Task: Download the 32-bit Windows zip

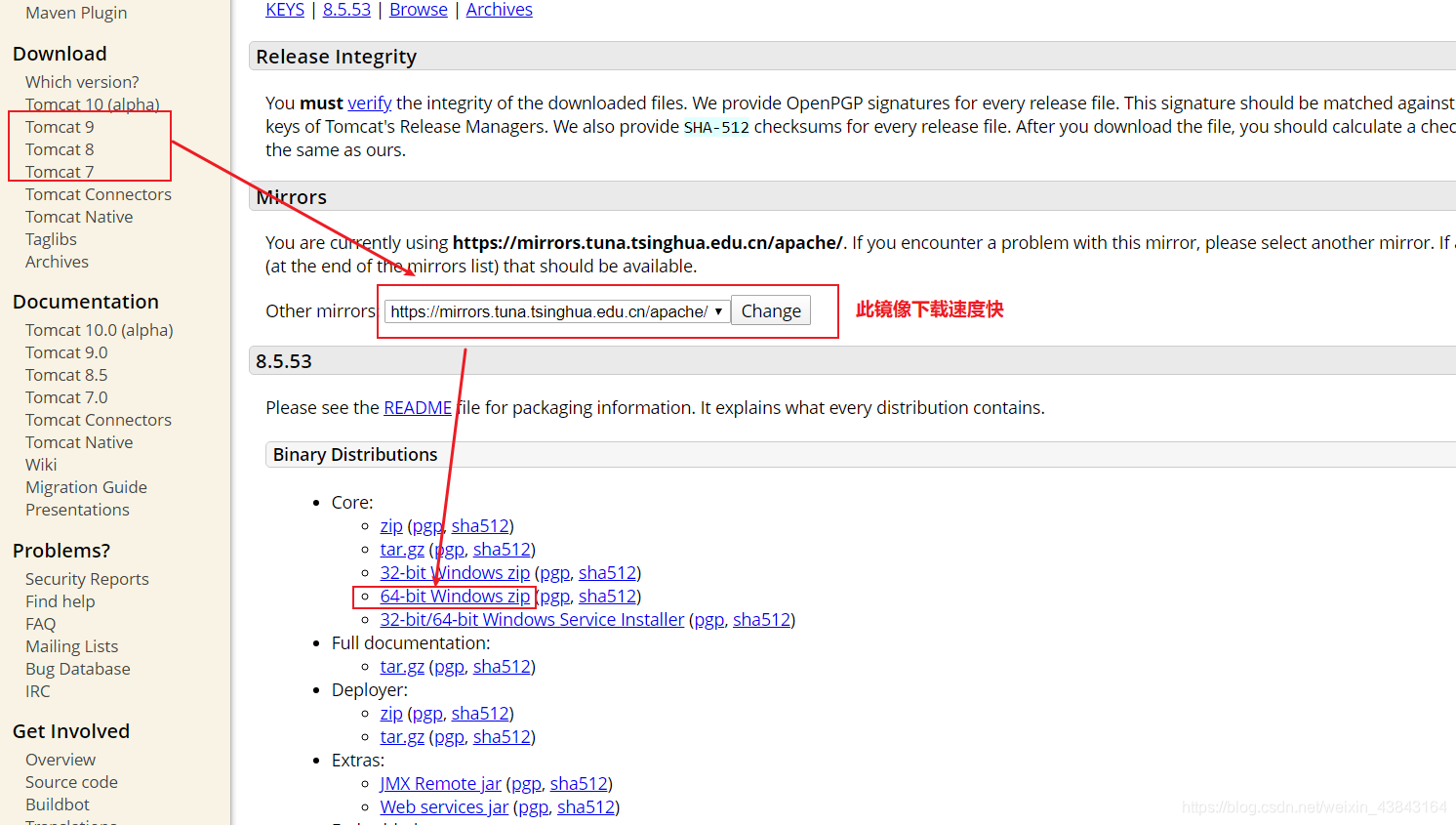Action: [x=455, y=573]
